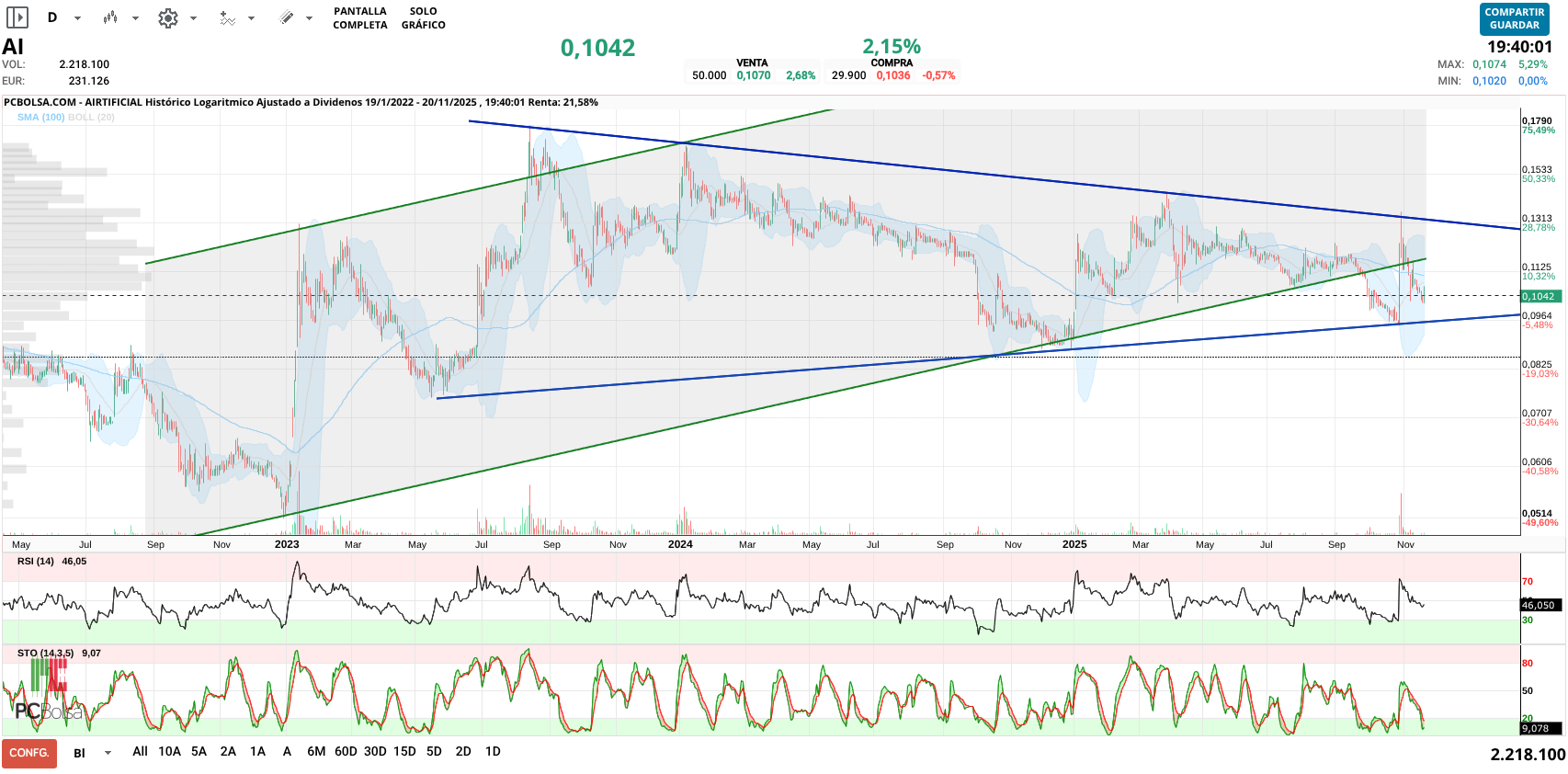Click the STO (14,3,5) indicator label
Image resolution: width=1568 pixels, height=774 pixels.
point(45,654)
